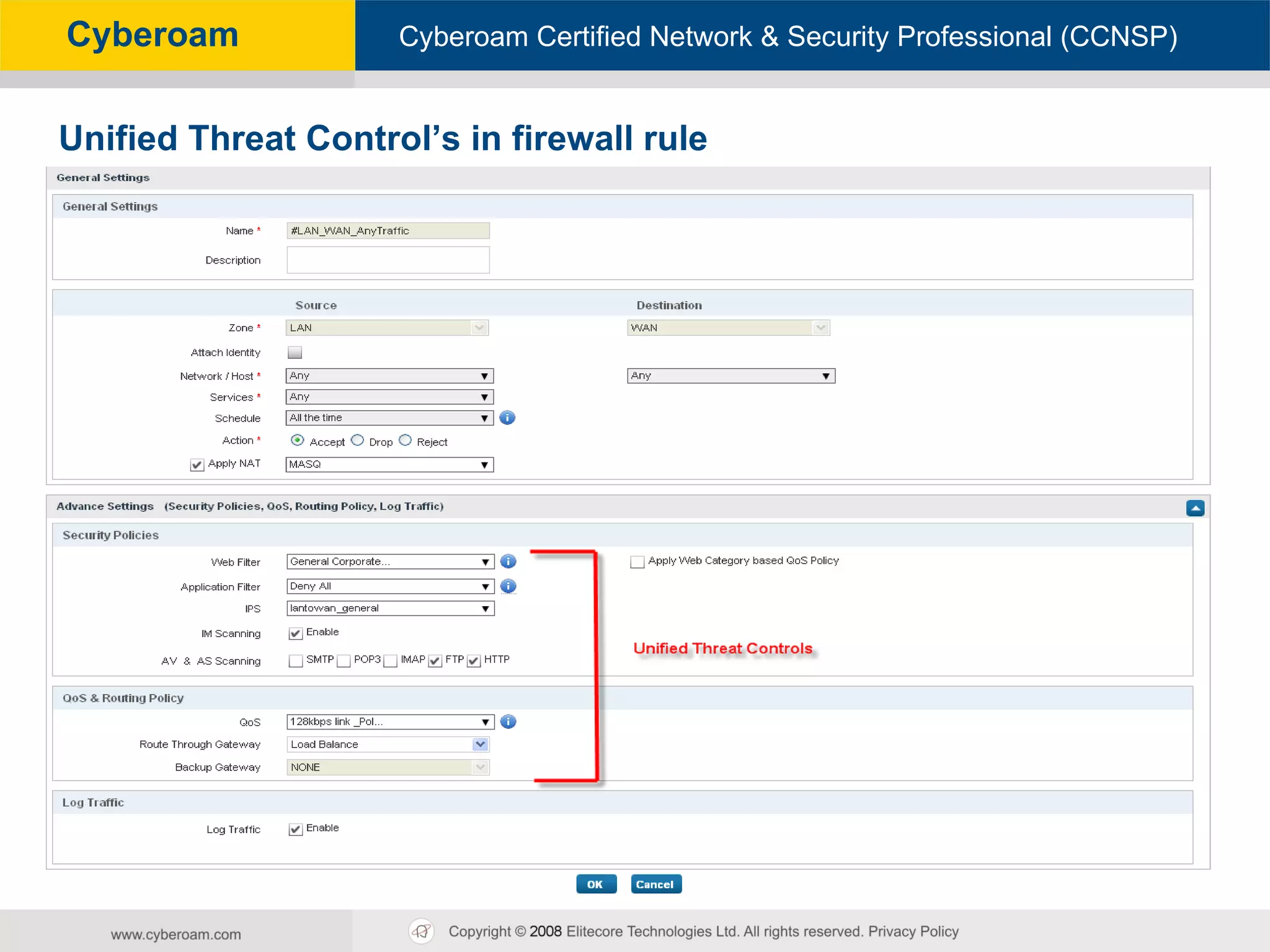1270x952 pixels.
Task: Select the Reject action radio button
Action: click(x=405, y=440)
